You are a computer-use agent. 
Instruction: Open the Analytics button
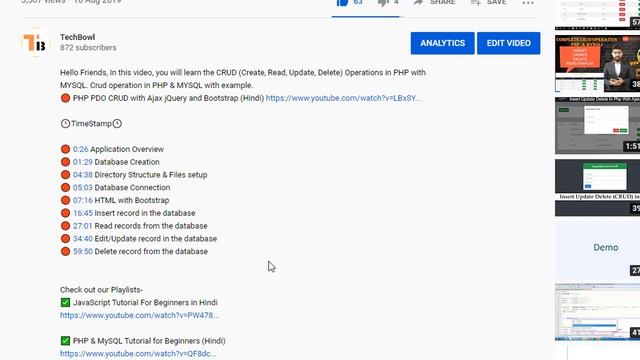coord(442,43)
